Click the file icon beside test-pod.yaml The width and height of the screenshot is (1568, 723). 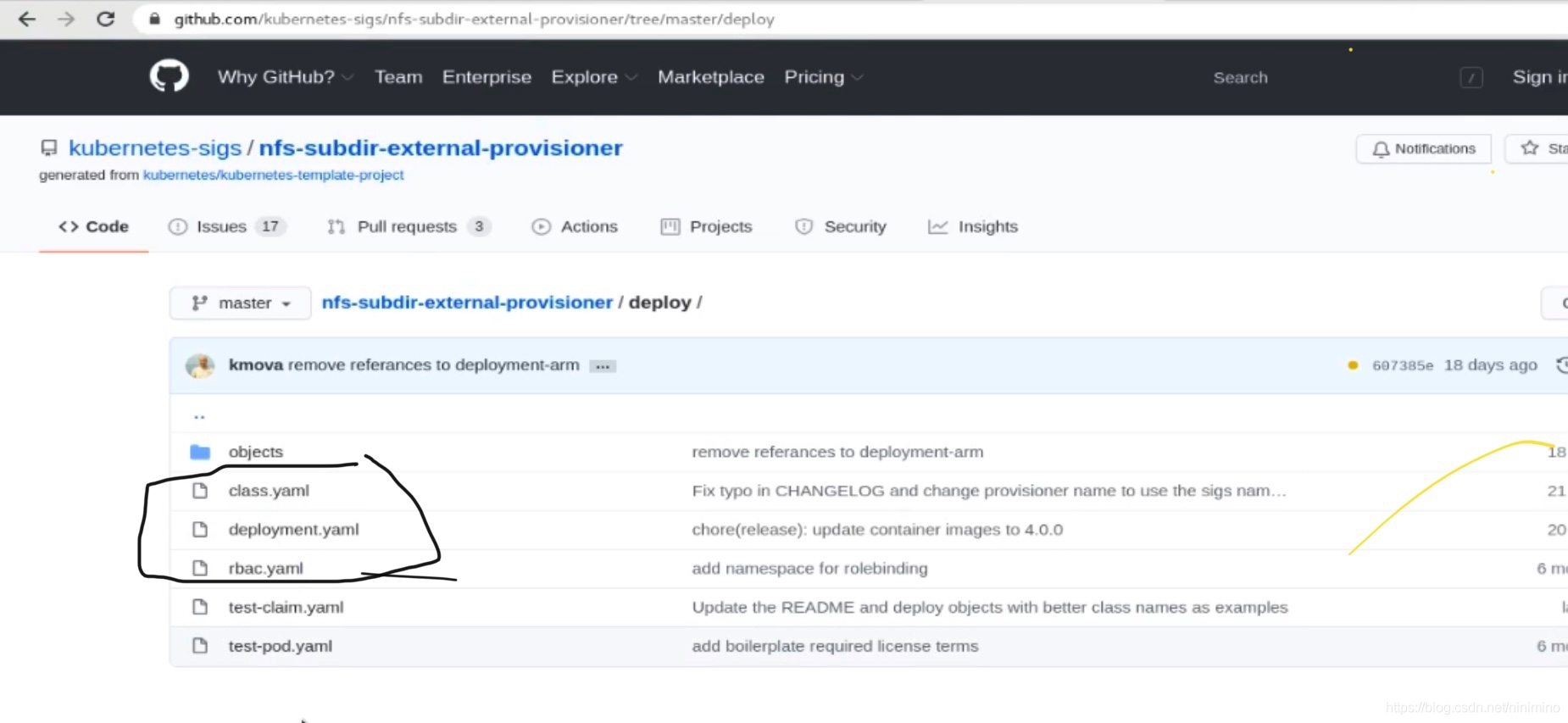200,646
